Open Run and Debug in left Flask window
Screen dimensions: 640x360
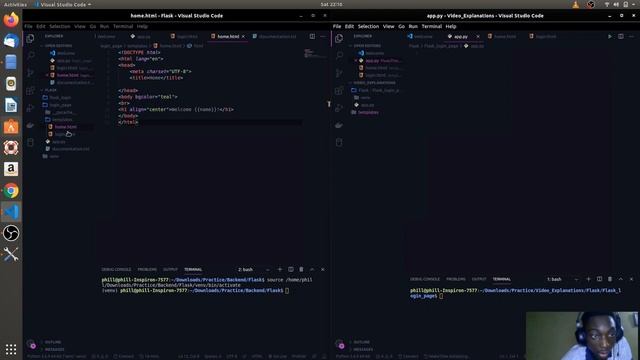click(30, 108)
